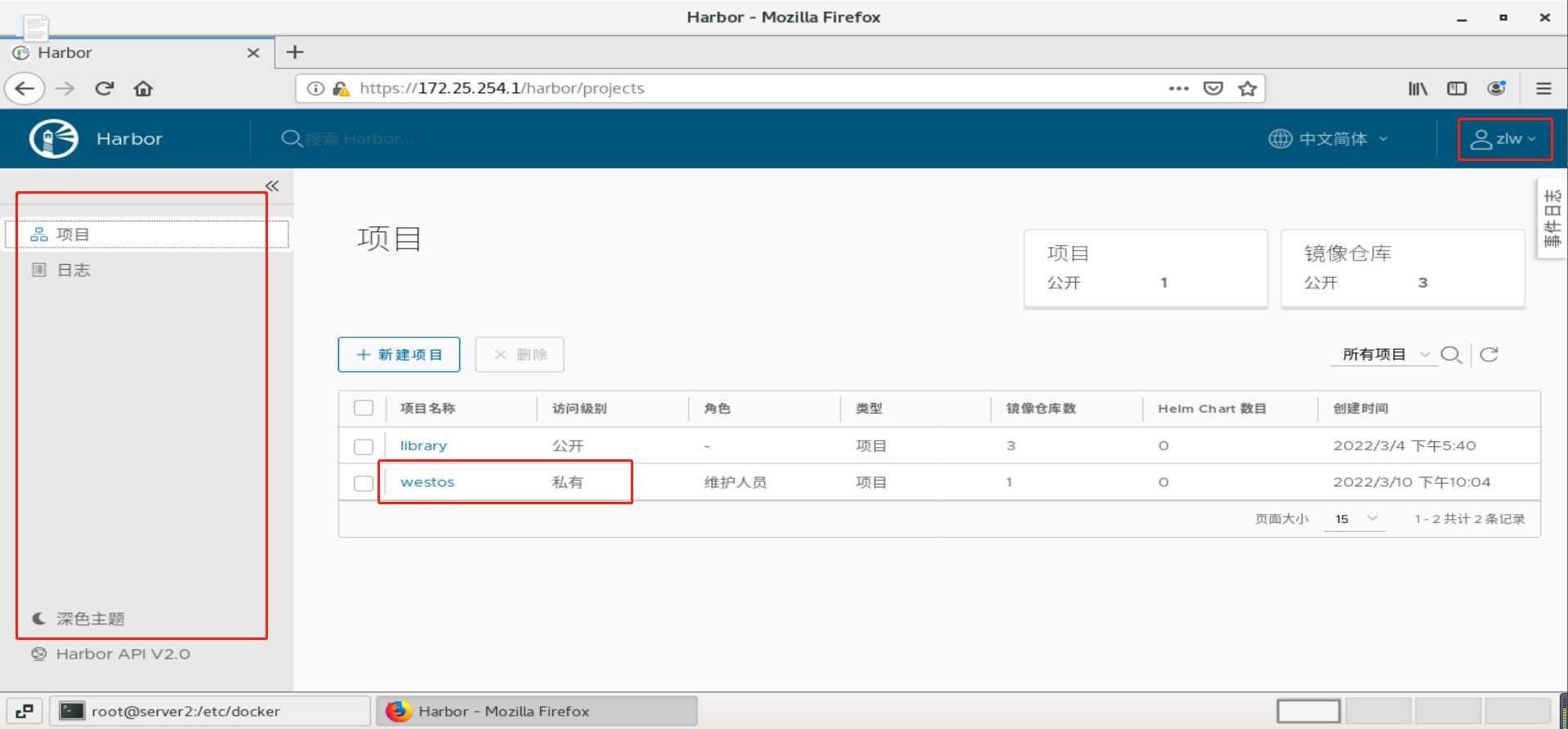Image resolution: width=1568 pixels, height=729 pixels.
Task: Reload the page with the refresh icon
Action: click(105, 88)
